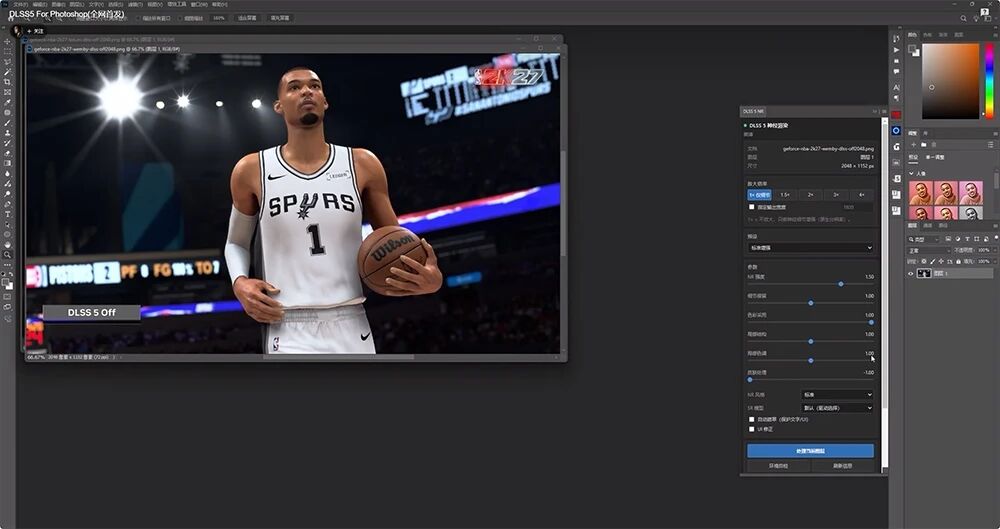Click the blue process current layer button
Image resolution: width=1000 pixels, height=529 pixels.
click(x=810, y=451)
